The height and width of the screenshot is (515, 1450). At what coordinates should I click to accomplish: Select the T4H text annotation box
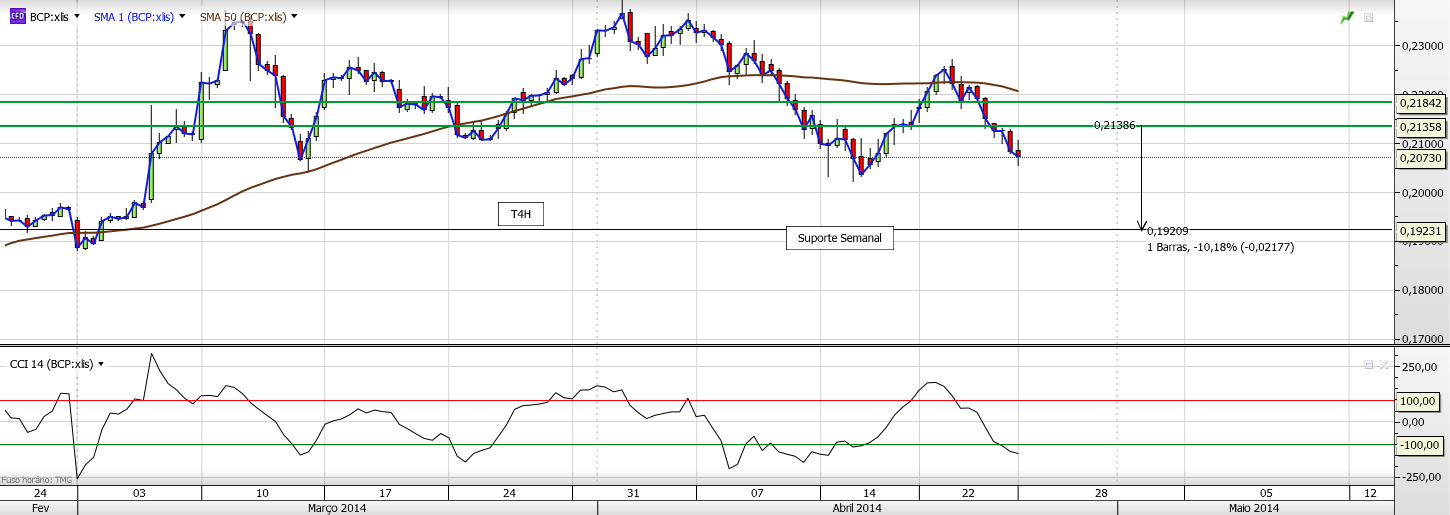(521, 214)
